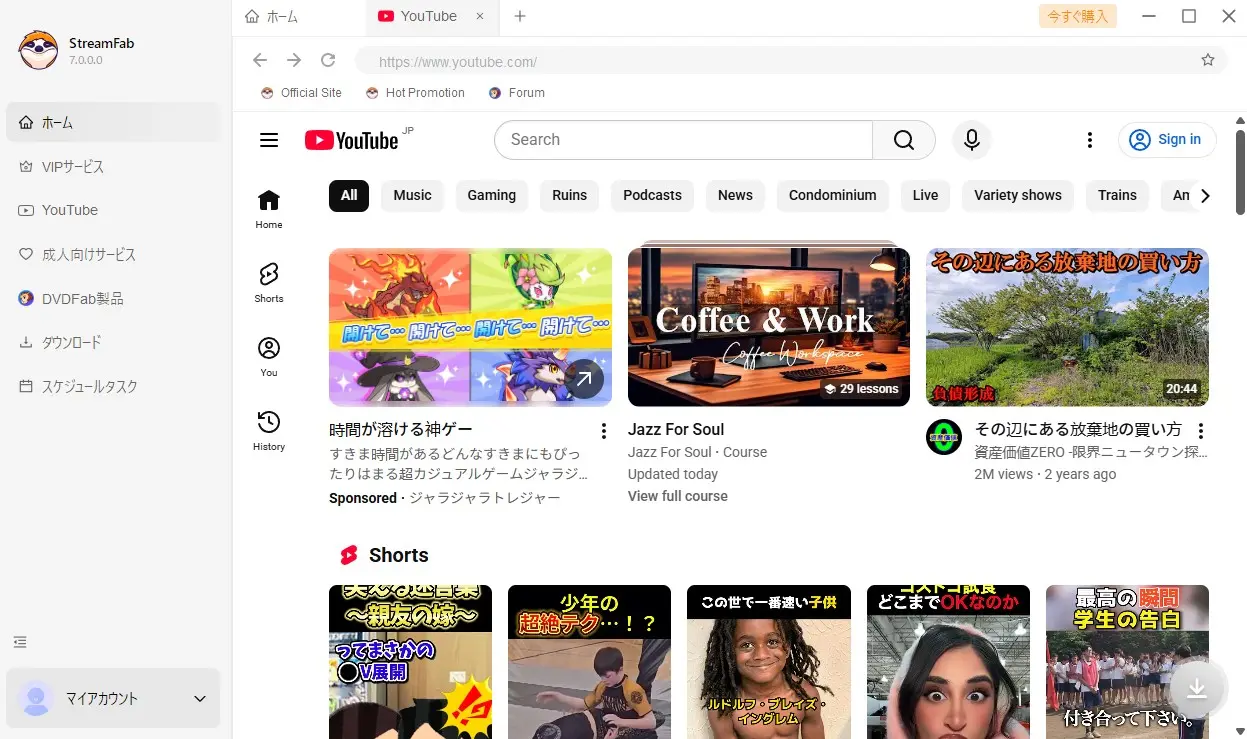The width and height of the screenshot is (1247, 739).
Task: Reload the current page
Action: 328,60
